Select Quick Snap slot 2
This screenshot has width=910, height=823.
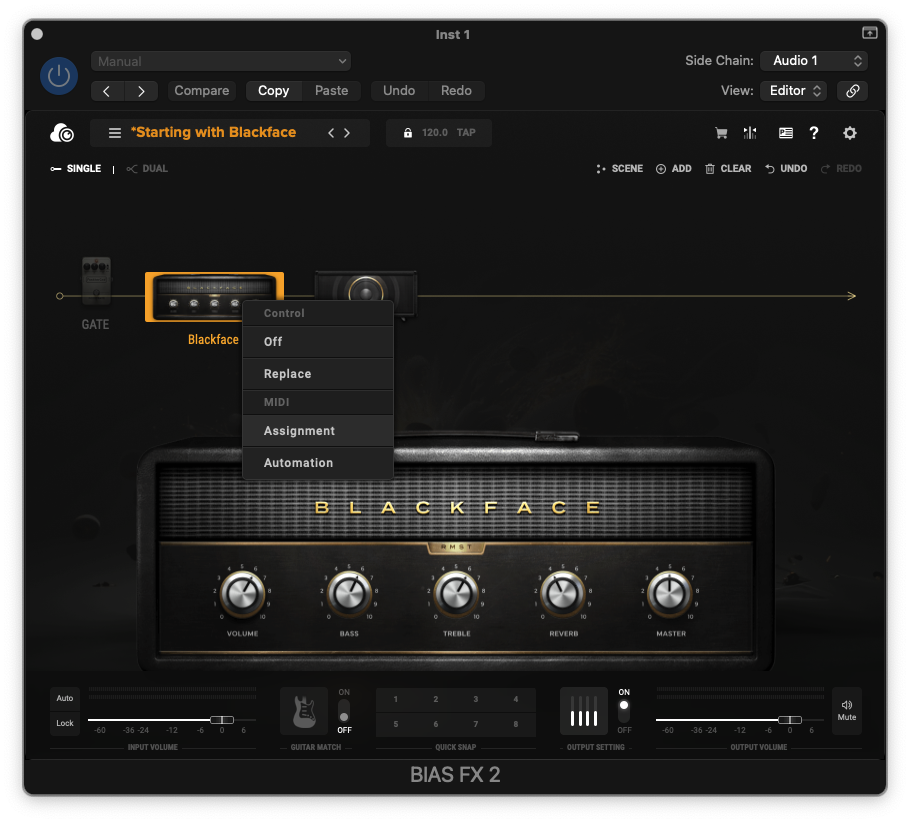[x=436, y=699]
